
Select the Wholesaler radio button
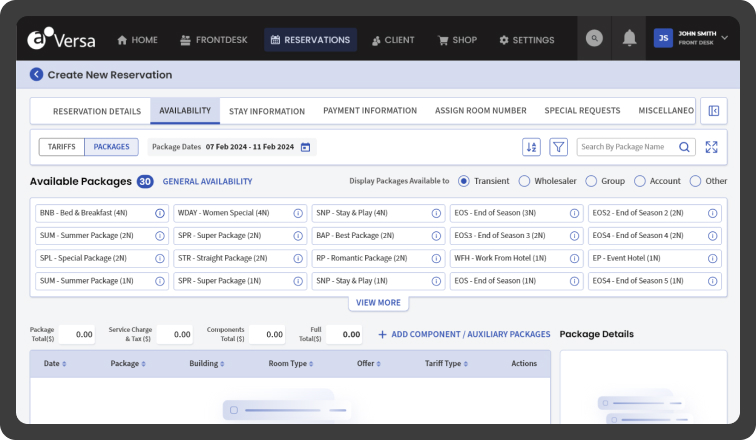tap(524, 181)
